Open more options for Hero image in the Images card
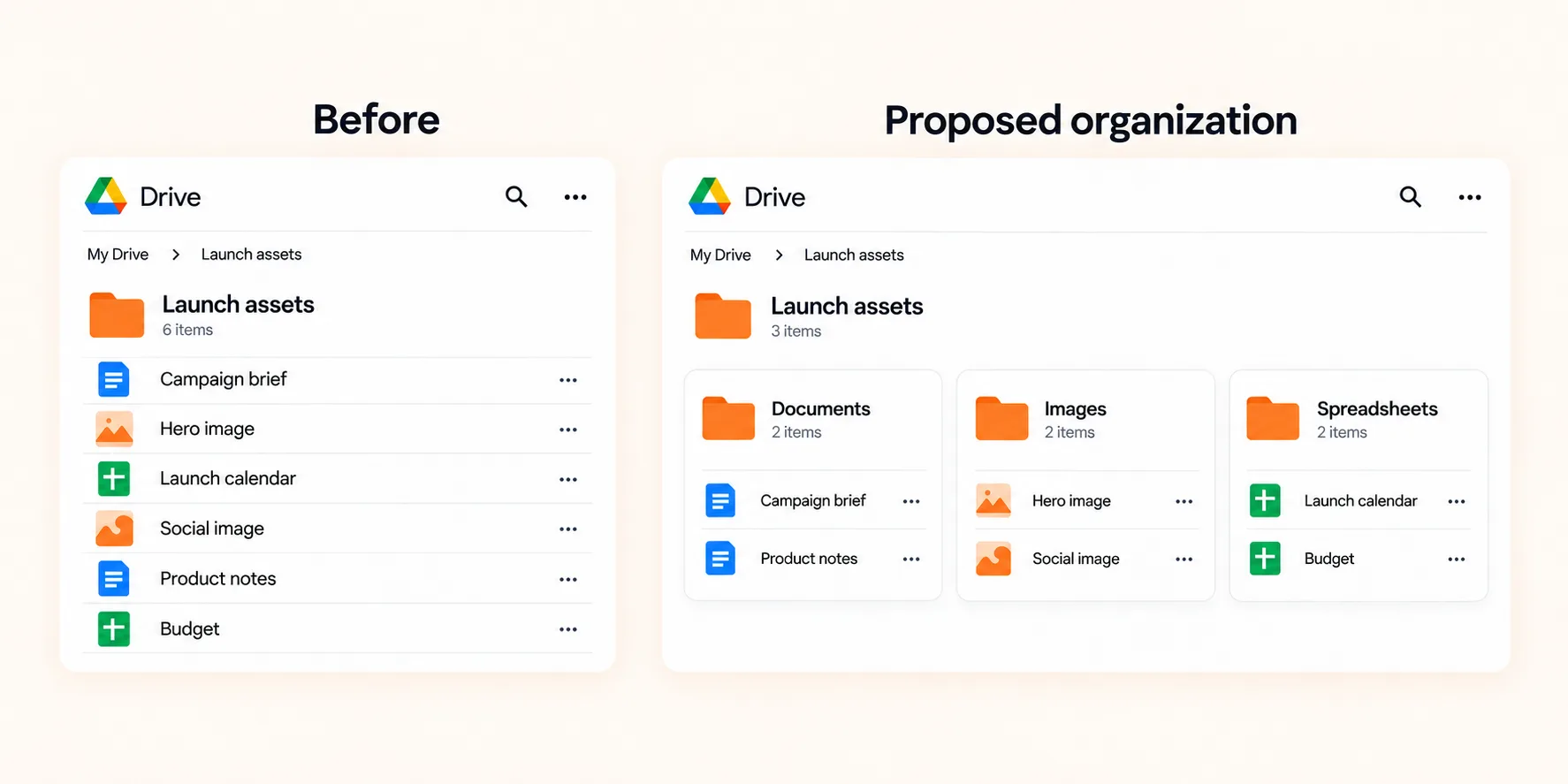 tap(1184, 501)
